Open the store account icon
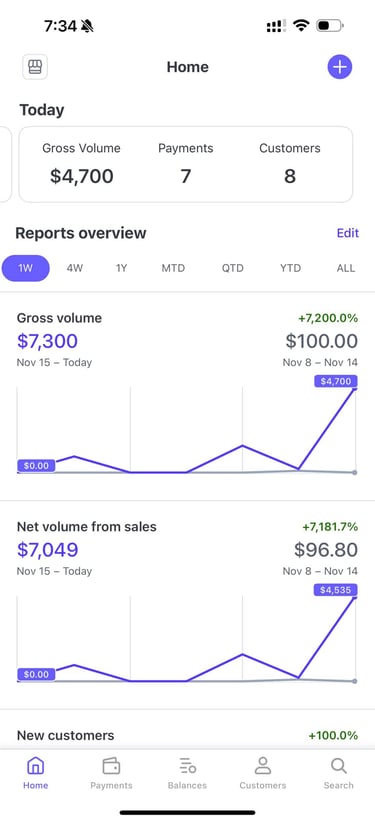This screenshot has width=375, height=822. [x=35, y=67]
